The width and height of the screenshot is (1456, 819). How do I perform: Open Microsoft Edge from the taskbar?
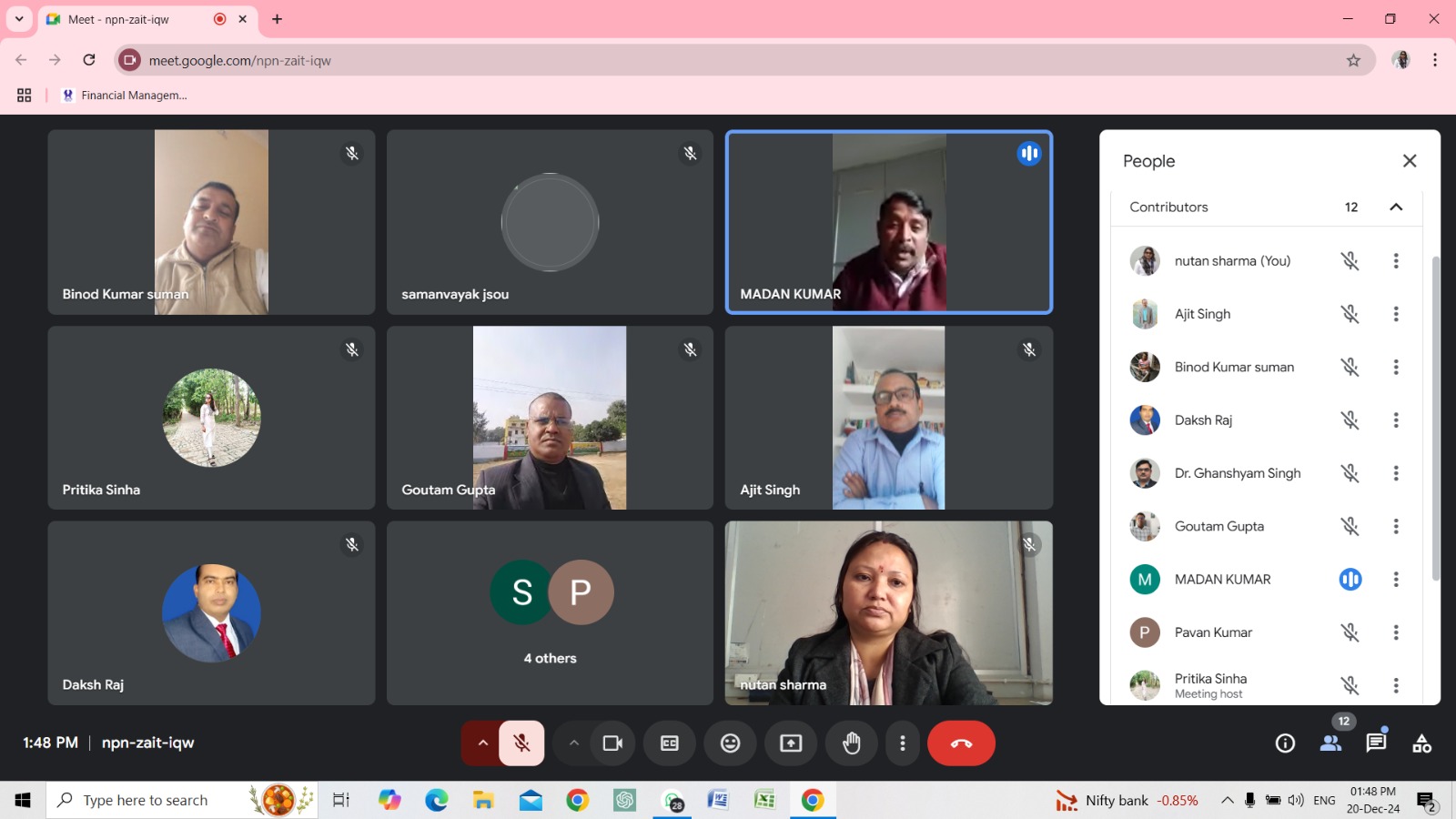pos(437,800)
